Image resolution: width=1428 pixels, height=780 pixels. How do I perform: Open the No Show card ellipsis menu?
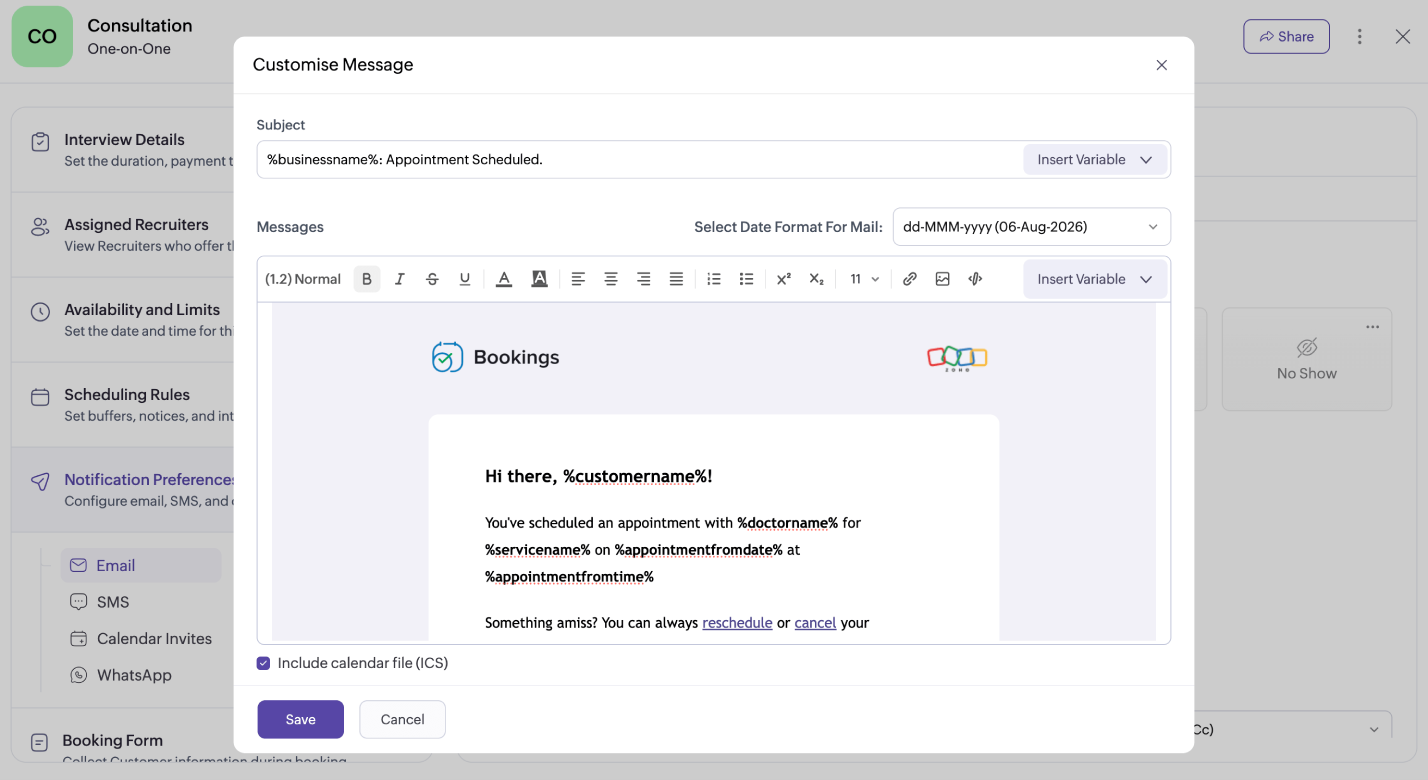(1373, 326)
